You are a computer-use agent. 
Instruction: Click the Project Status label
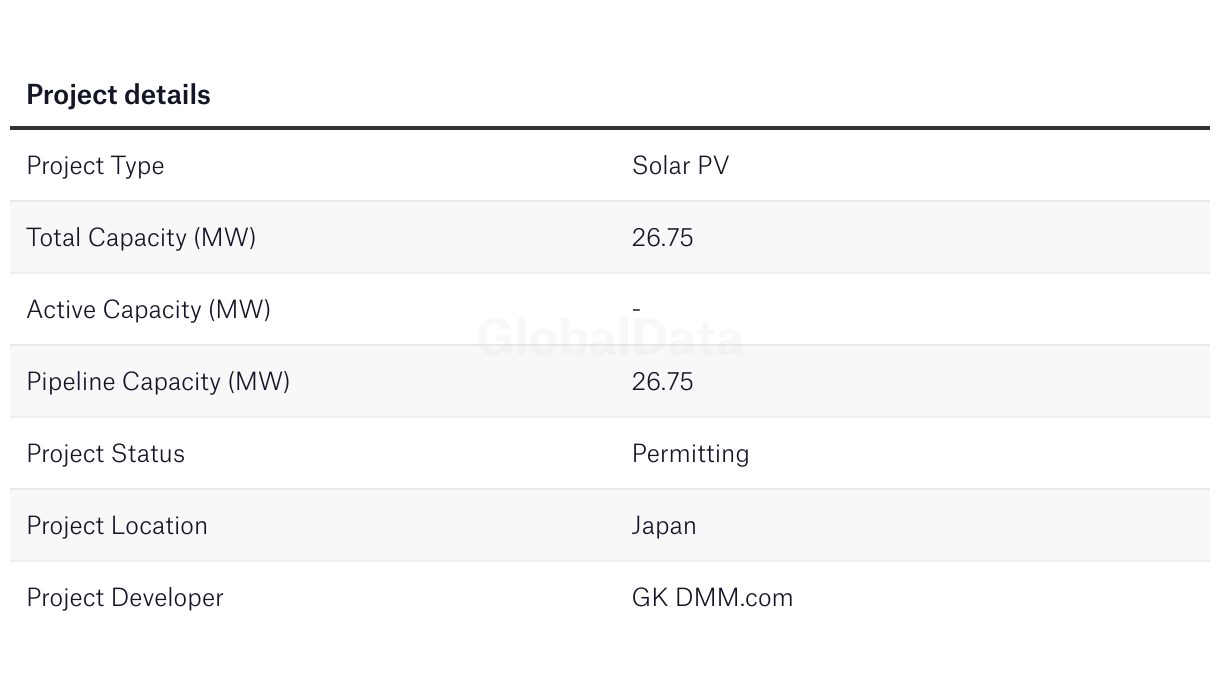pyautogui.click(x=105, y=454)
